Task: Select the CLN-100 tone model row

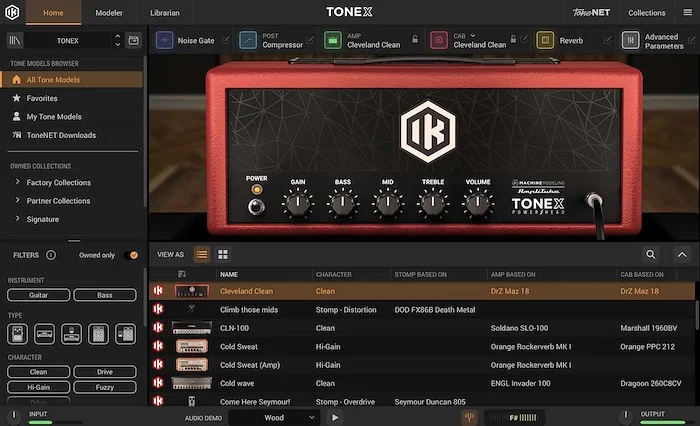Action: coord(422,328)
